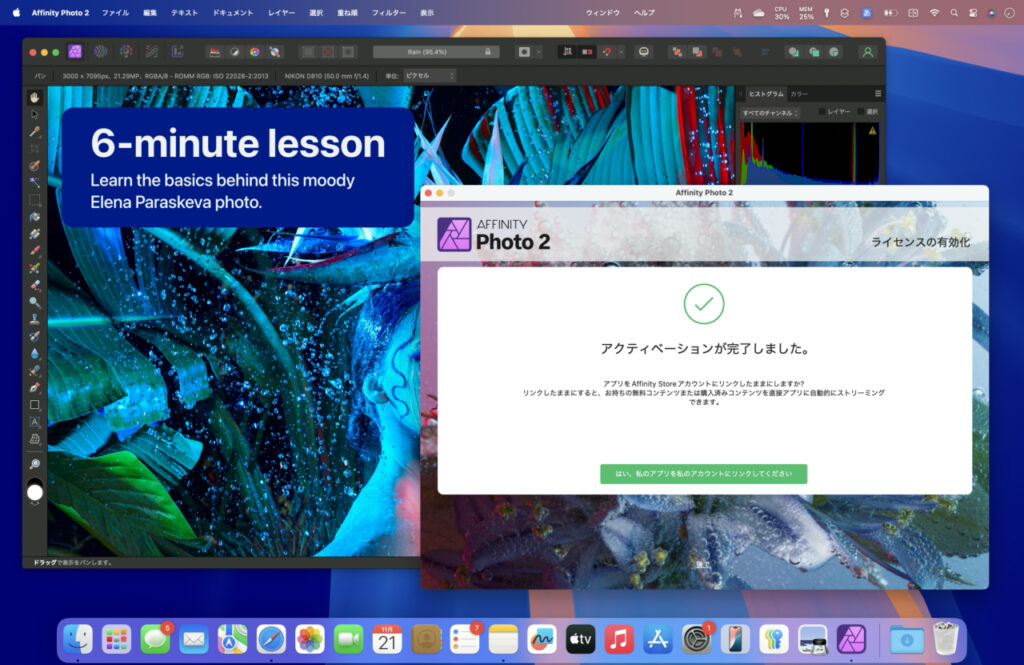
Task: Click はい、私のアプリを私のアカウントにリンクしてください
Action: (703, 474)
